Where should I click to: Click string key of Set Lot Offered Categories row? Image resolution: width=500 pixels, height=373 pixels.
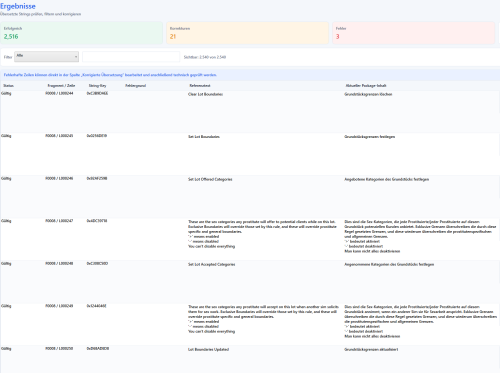[x=97, y=178]
